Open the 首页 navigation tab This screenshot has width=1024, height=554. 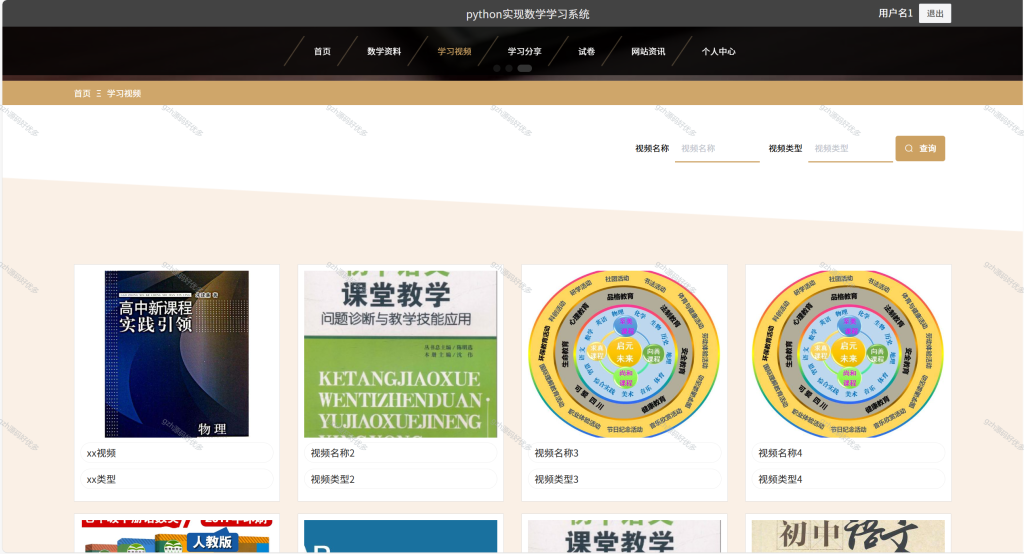(x=322, y=52)
